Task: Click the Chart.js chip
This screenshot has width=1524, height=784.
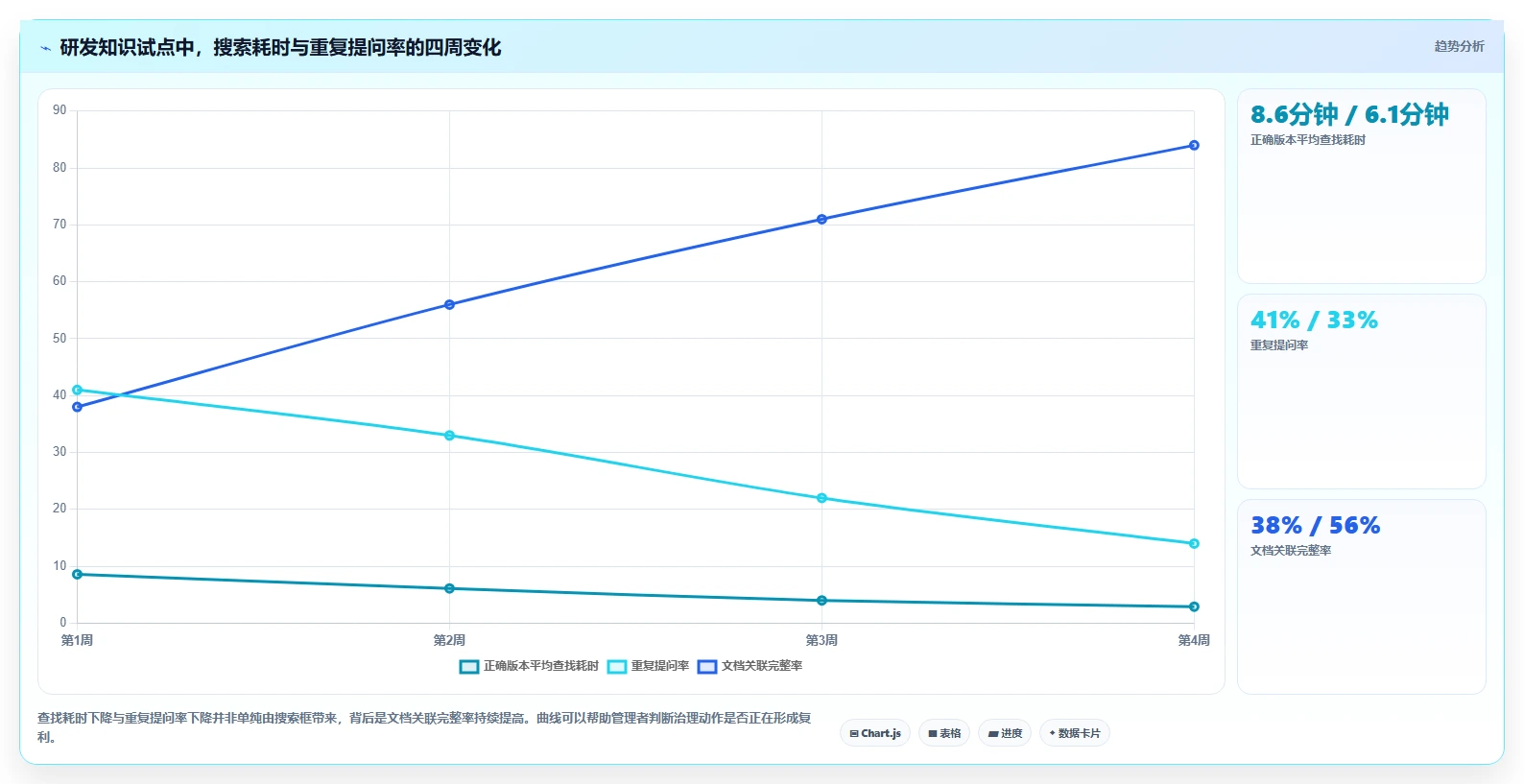Action: coord(875,733)
